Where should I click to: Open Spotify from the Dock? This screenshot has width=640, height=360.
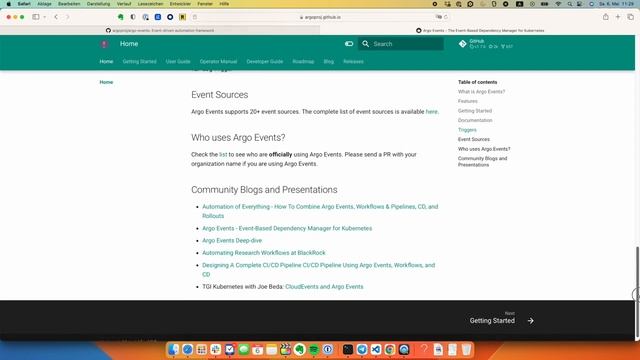click(313, 349)
